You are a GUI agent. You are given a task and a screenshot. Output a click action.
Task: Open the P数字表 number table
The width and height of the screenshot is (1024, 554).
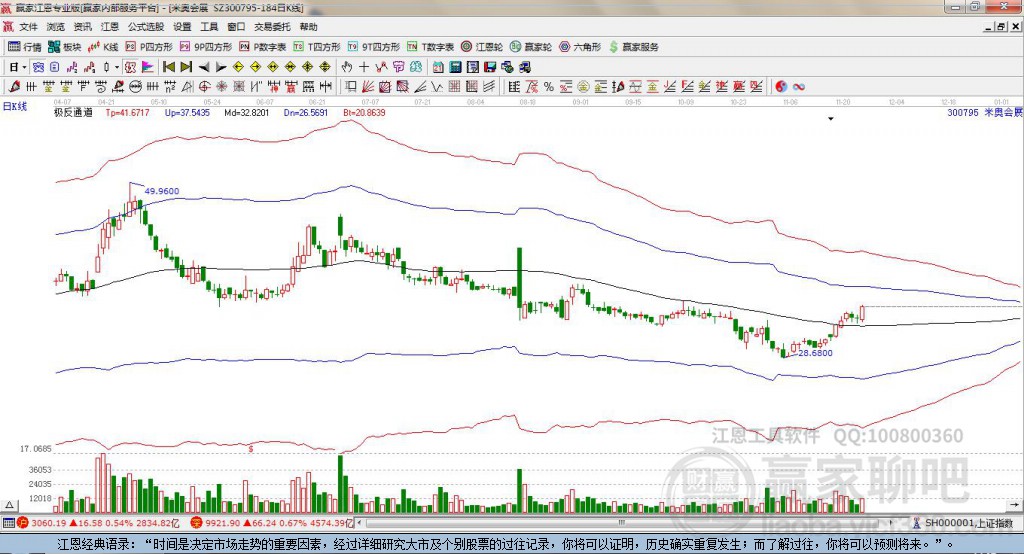[x=263, y=47]
